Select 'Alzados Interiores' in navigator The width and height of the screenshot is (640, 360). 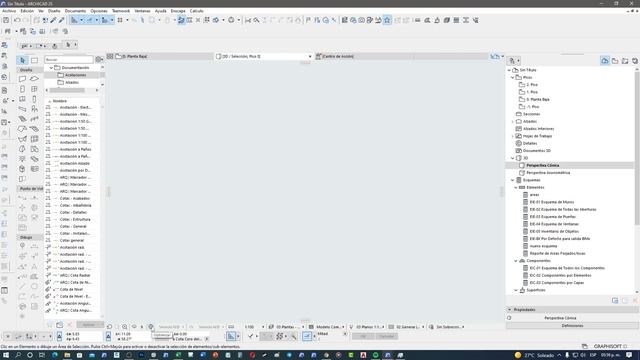pyautogui.click(x=538, y=129)
